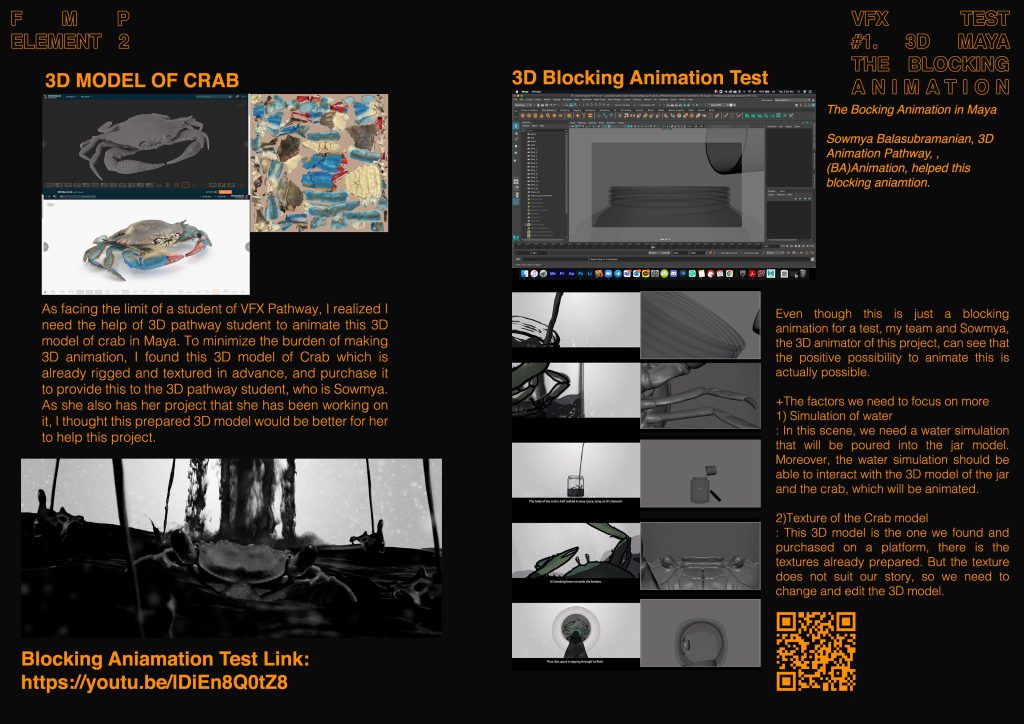Select the gray top-down jar blocking render
The image size is (1024, 724).
pos(700,633)
